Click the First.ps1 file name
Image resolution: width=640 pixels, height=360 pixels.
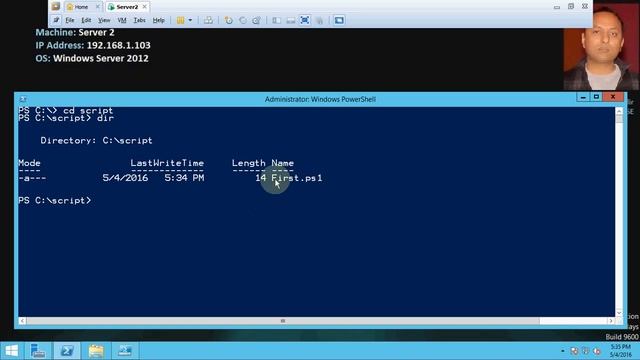coord(297,178)
